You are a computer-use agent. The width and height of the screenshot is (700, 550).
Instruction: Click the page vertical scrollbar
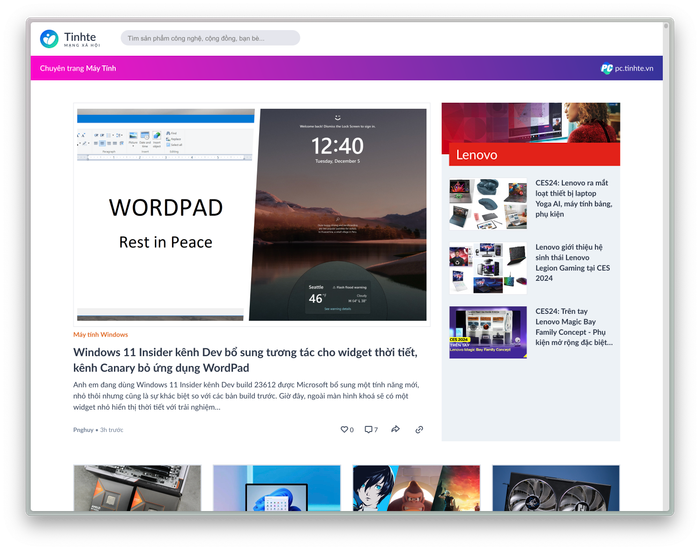point(666,266)
